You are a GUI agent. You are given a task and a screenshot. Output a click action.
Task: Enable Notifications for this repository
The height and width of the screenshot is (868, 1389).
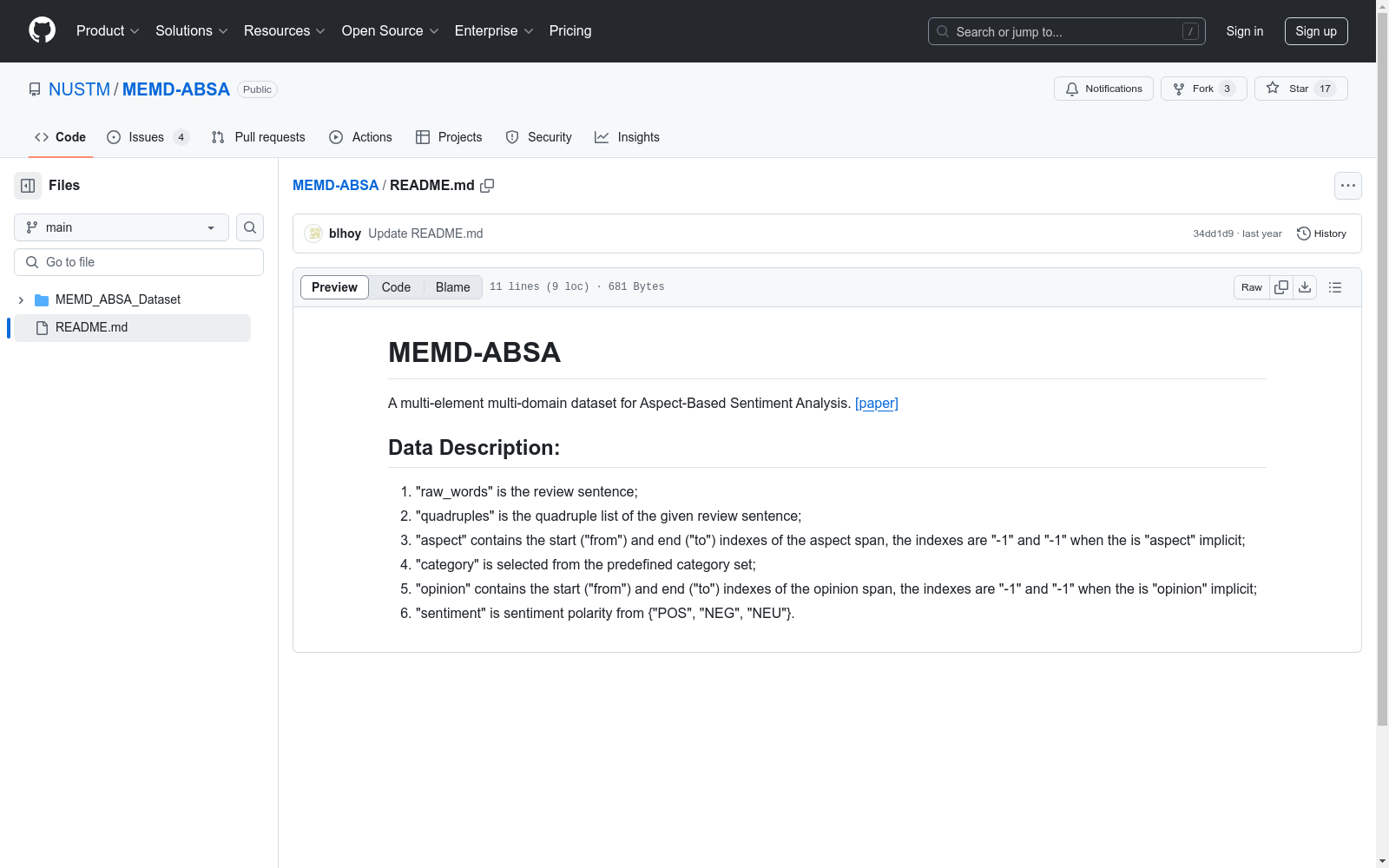pos(1103,88)
